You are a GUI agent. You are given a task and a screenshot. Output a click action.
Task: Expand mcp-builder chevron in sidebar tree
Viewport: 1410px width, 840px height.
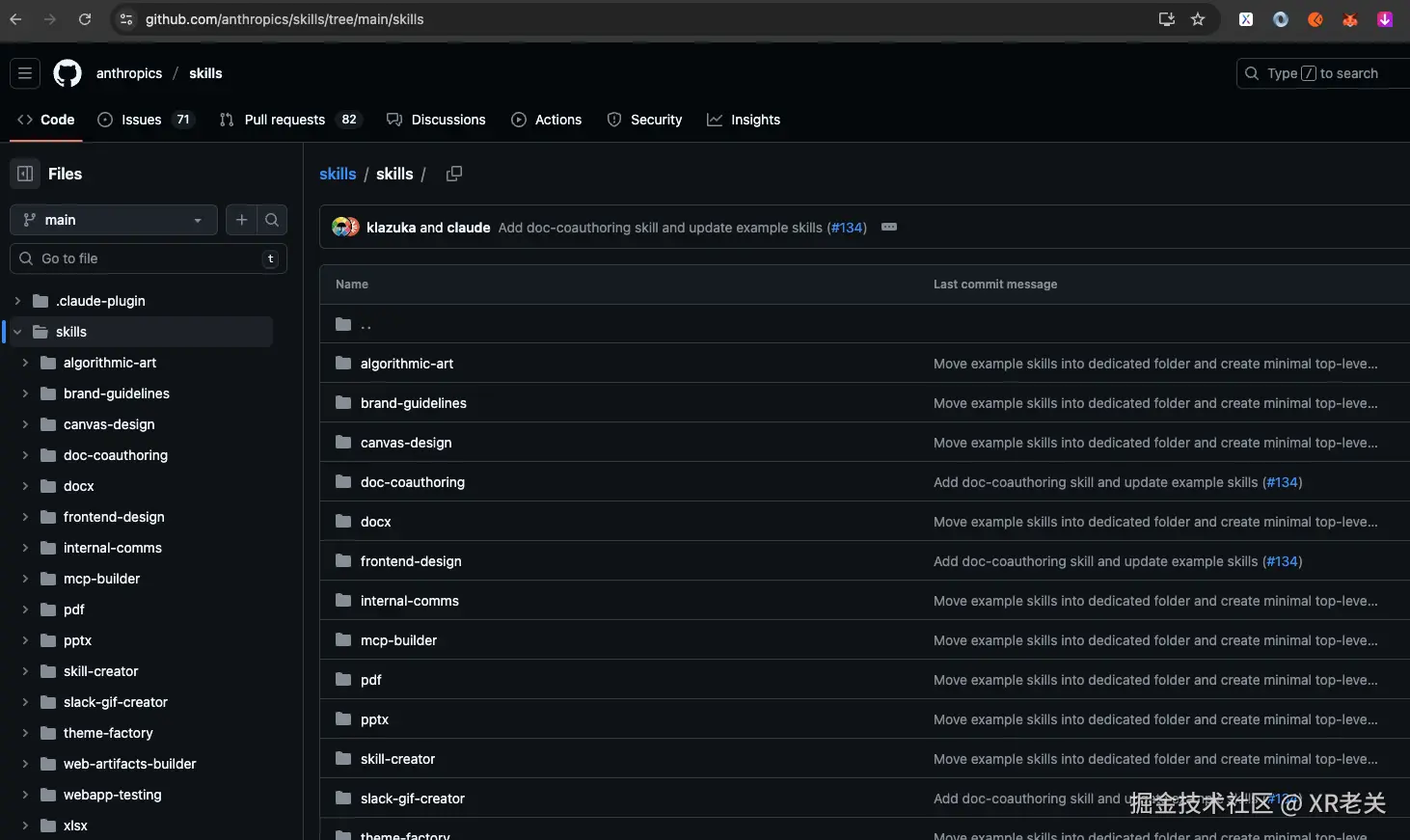(25, 579)
